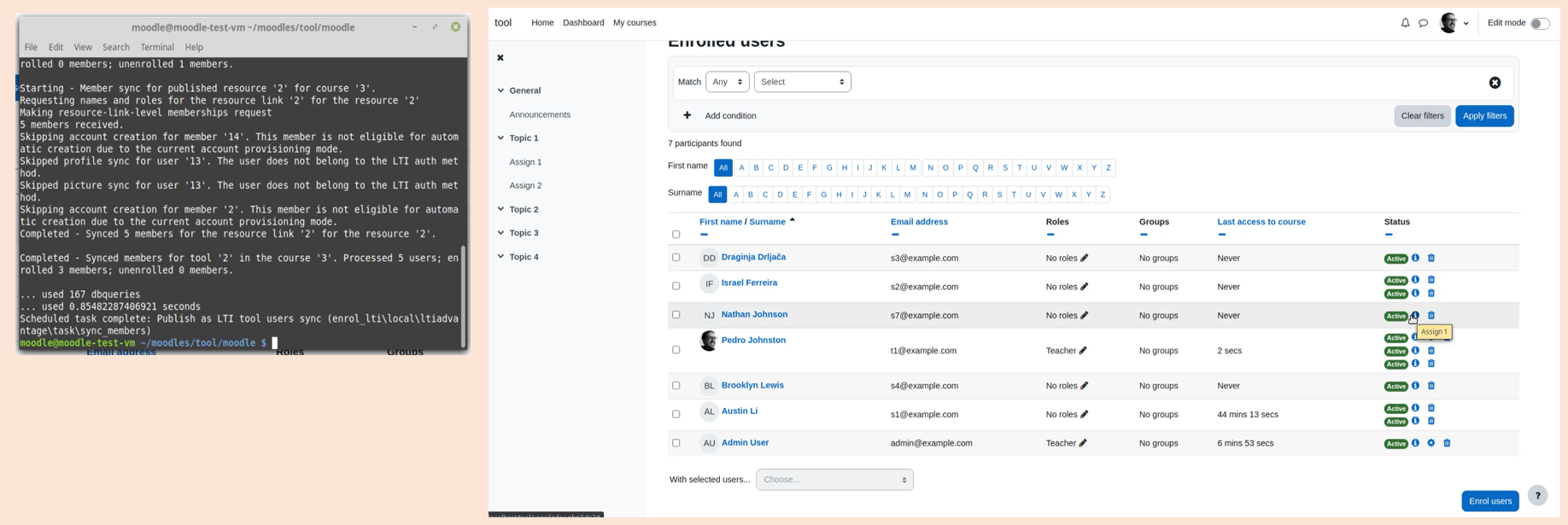Select the Austin Li row checkbox
The width and height of the screenshot is (1568, 525).
[676, 414]
